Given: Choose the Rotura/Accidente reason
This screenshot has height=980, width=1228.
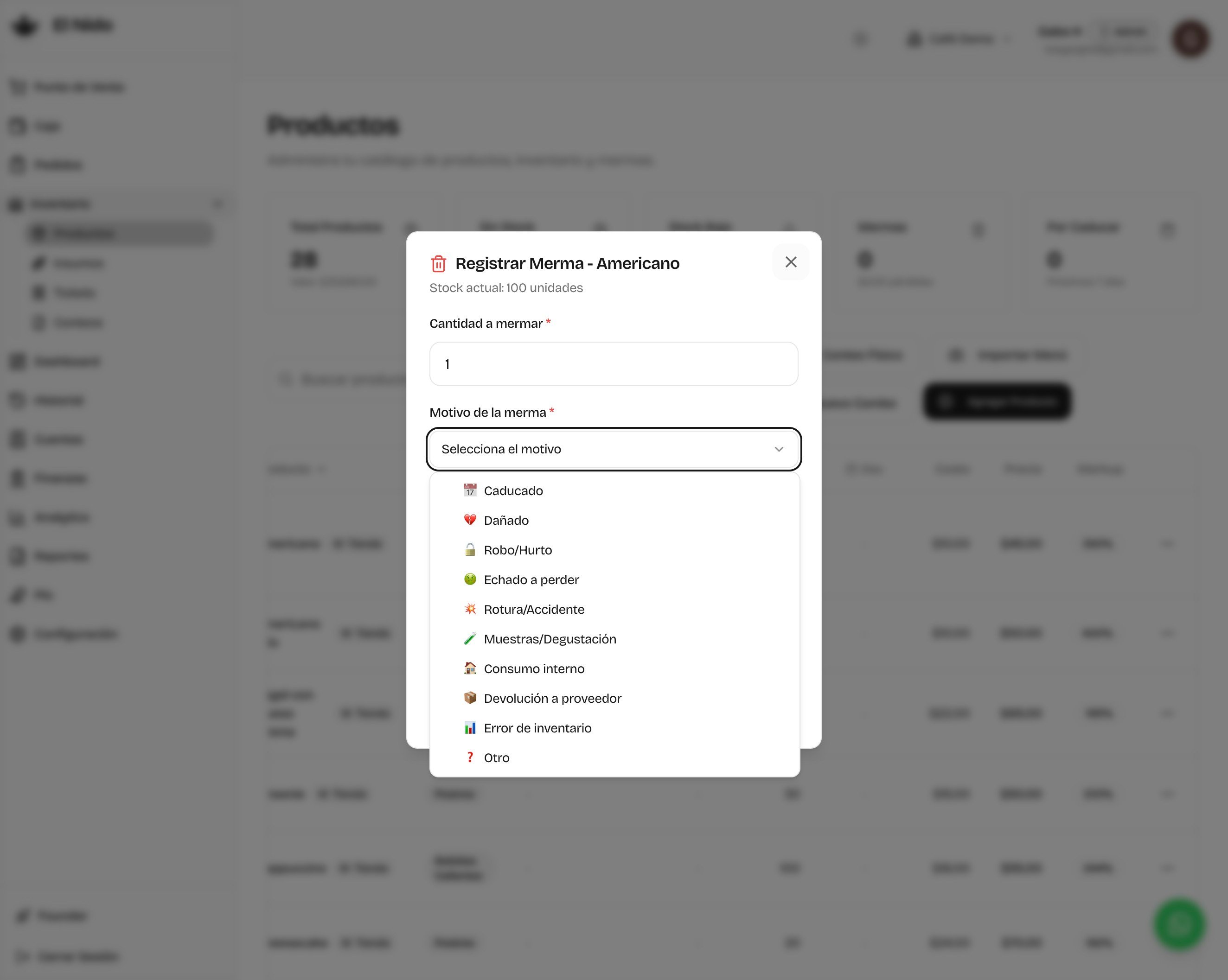Looking at the screenshot, I should click(x=614, y=609).
